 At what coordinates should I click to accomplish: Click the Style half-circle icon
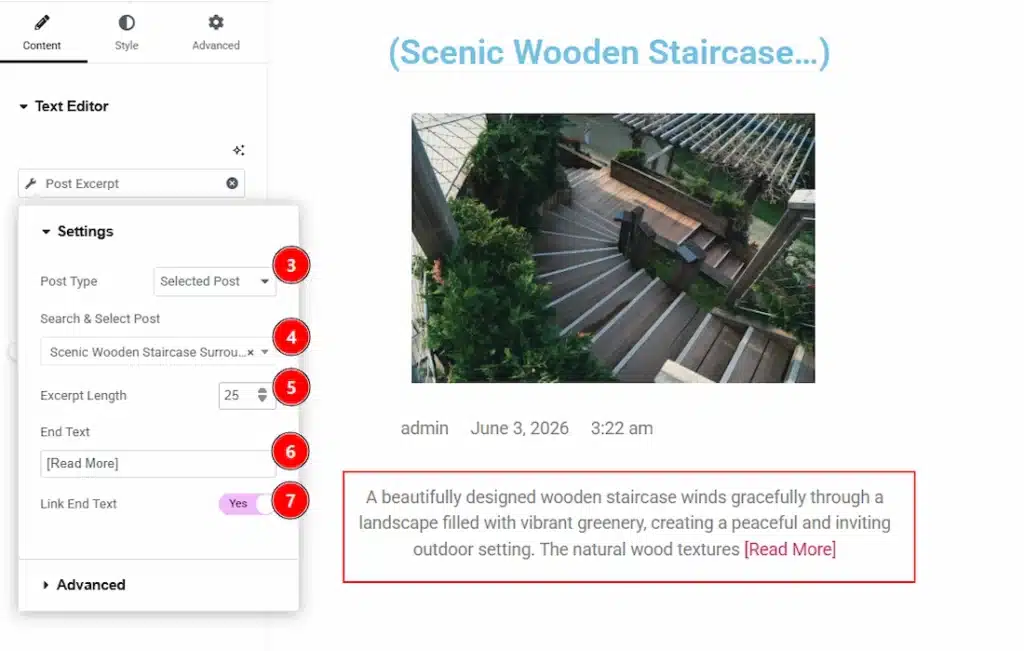pos(127,23)
